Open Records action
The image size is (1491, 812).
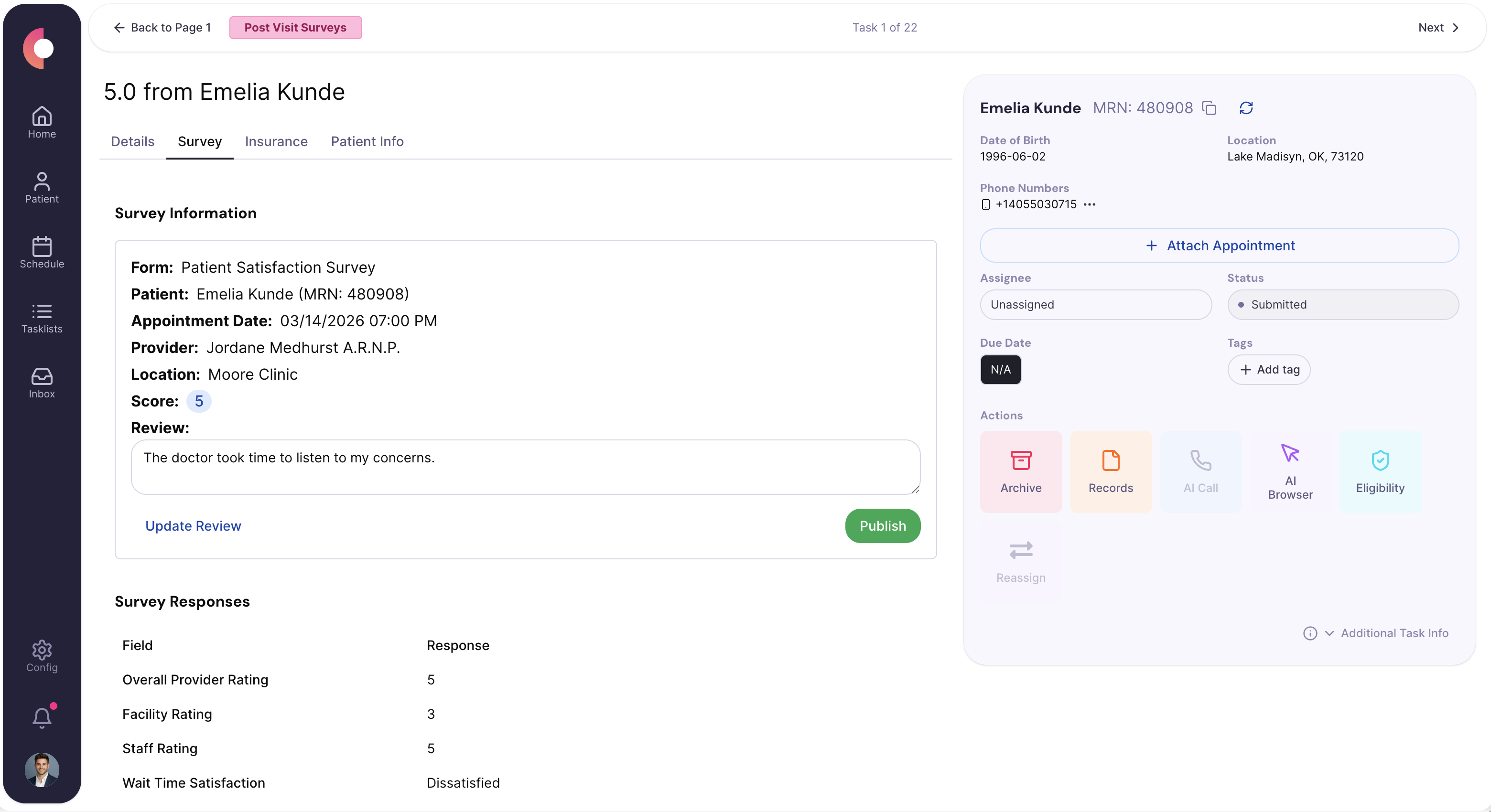click(x=1111, y=471)
